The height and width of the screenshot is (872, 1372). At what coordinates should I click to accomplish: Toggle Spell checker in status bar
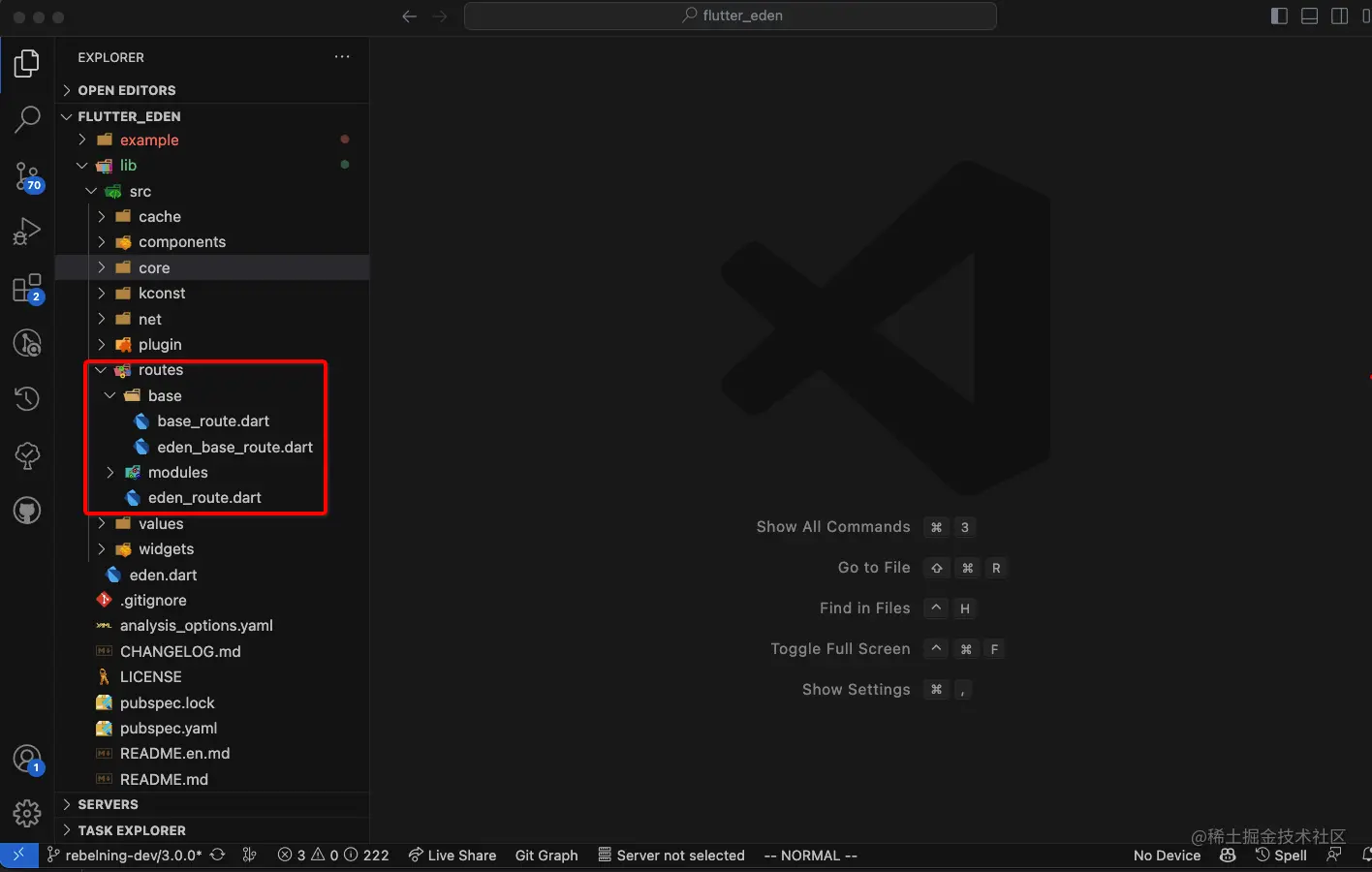point(1281,856)
